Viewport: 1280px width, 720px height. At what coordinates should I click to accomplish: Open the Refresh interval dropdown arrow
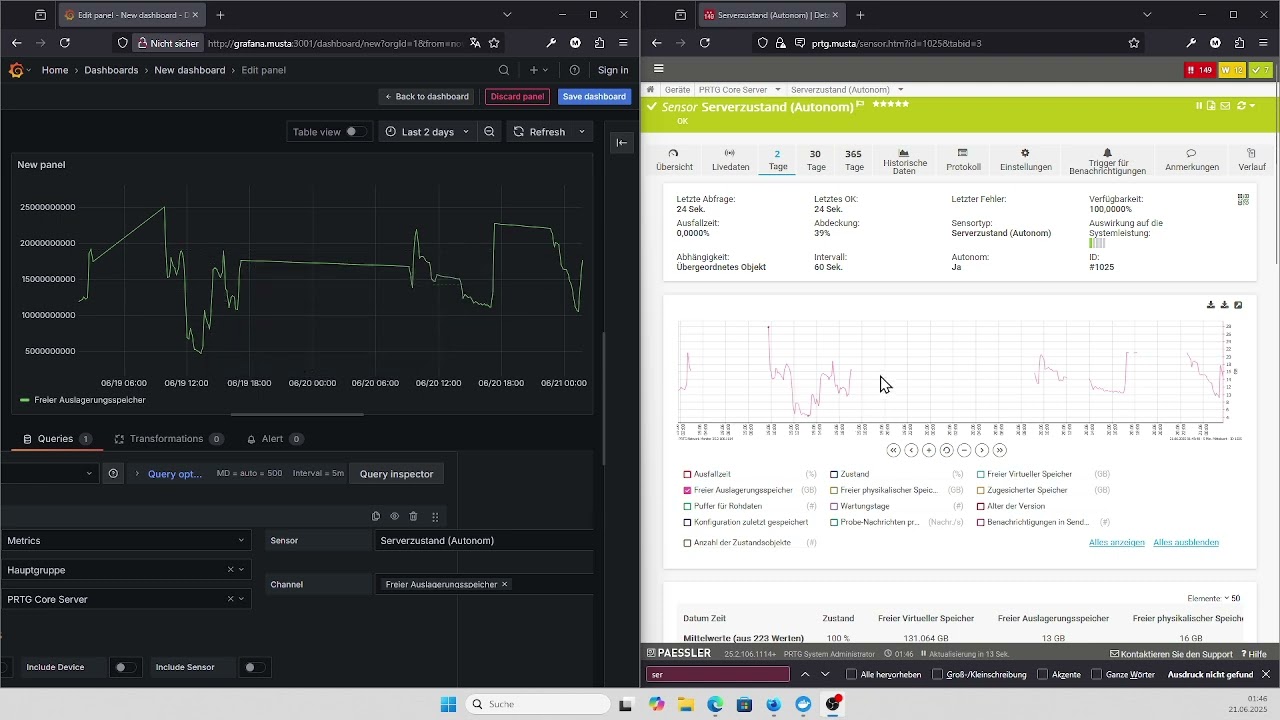tap(584, 132)
